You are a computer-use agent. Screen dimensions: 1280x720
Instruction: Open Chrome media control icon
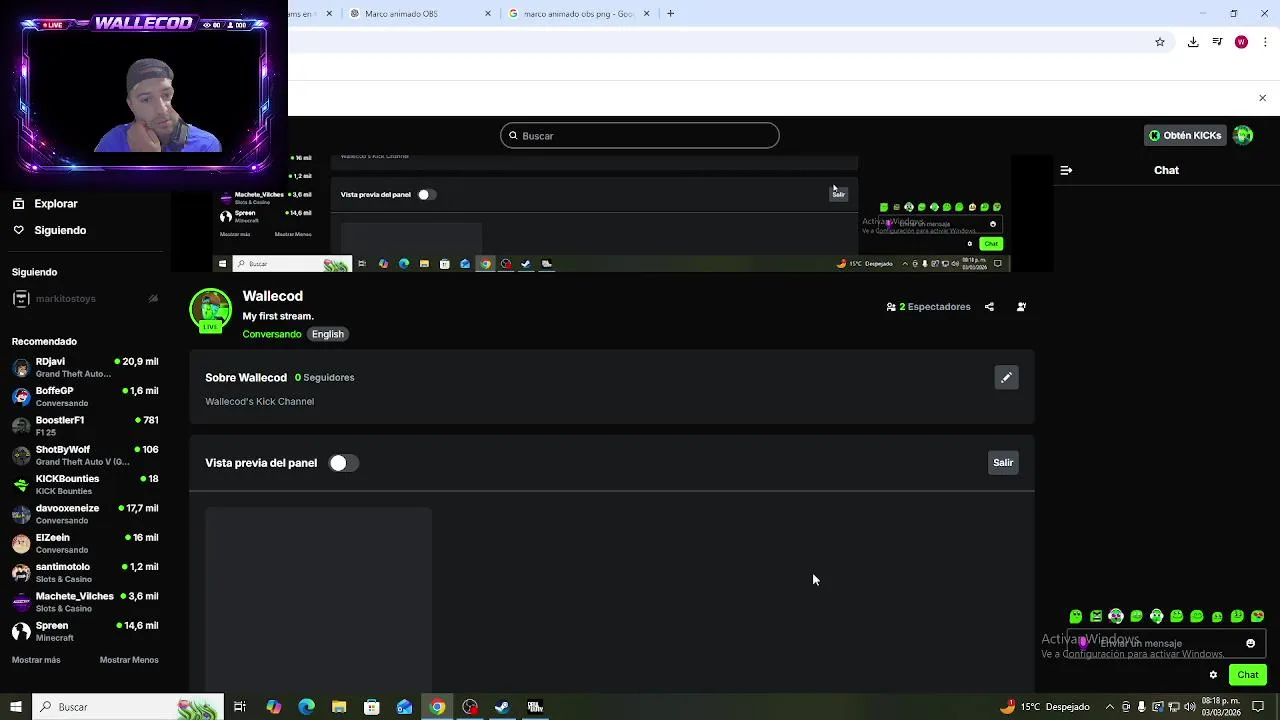1217,42
